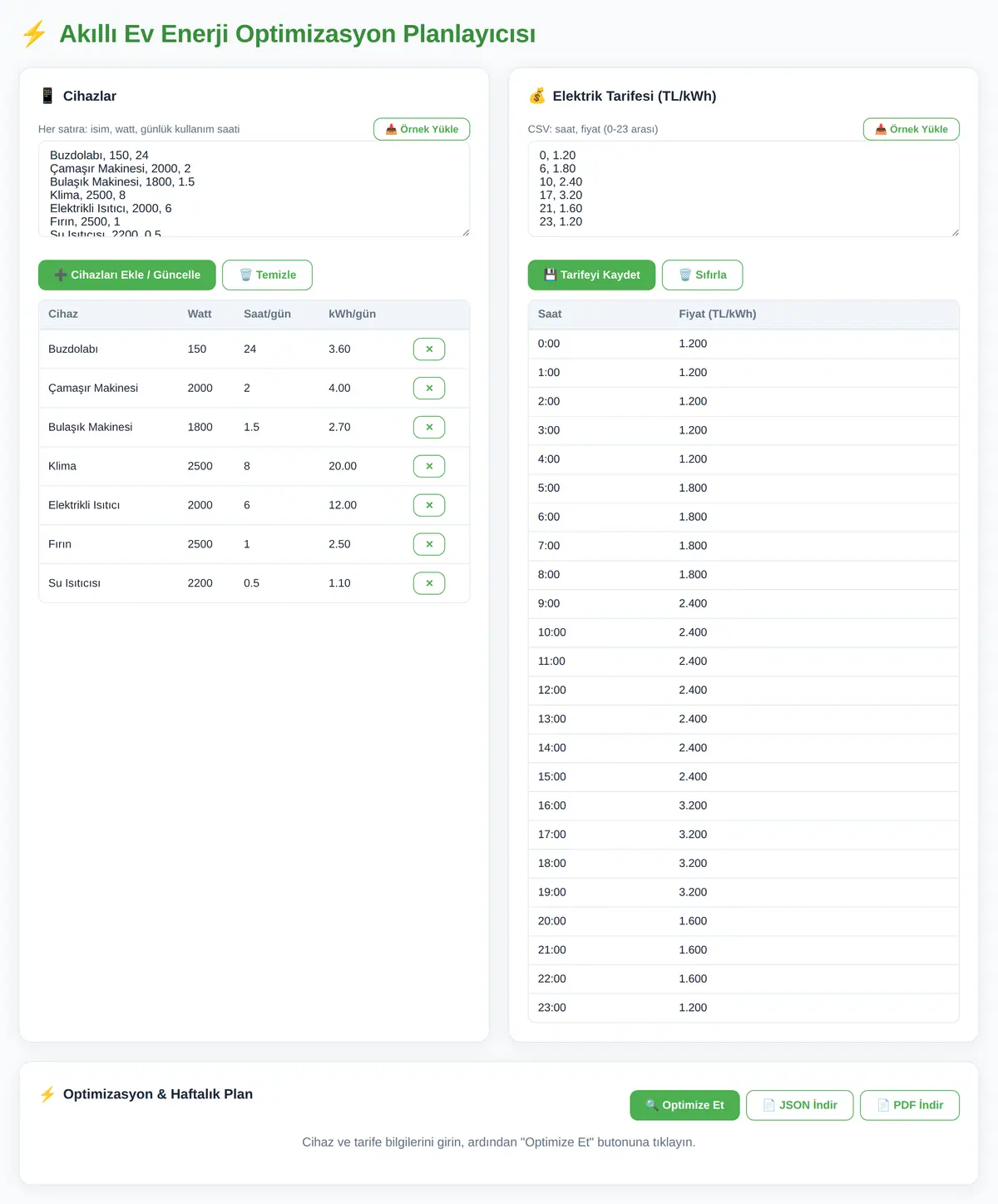The width and height of the screenshot is (998, 1204).
Task: Delete the Klima device entry
Action: pos(429,467)
